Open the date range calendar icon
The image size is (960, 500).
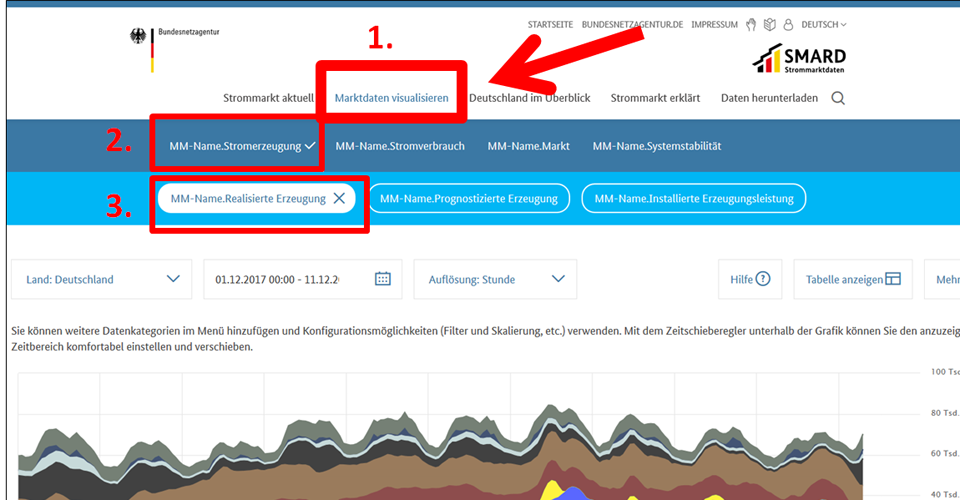(383, 279)
